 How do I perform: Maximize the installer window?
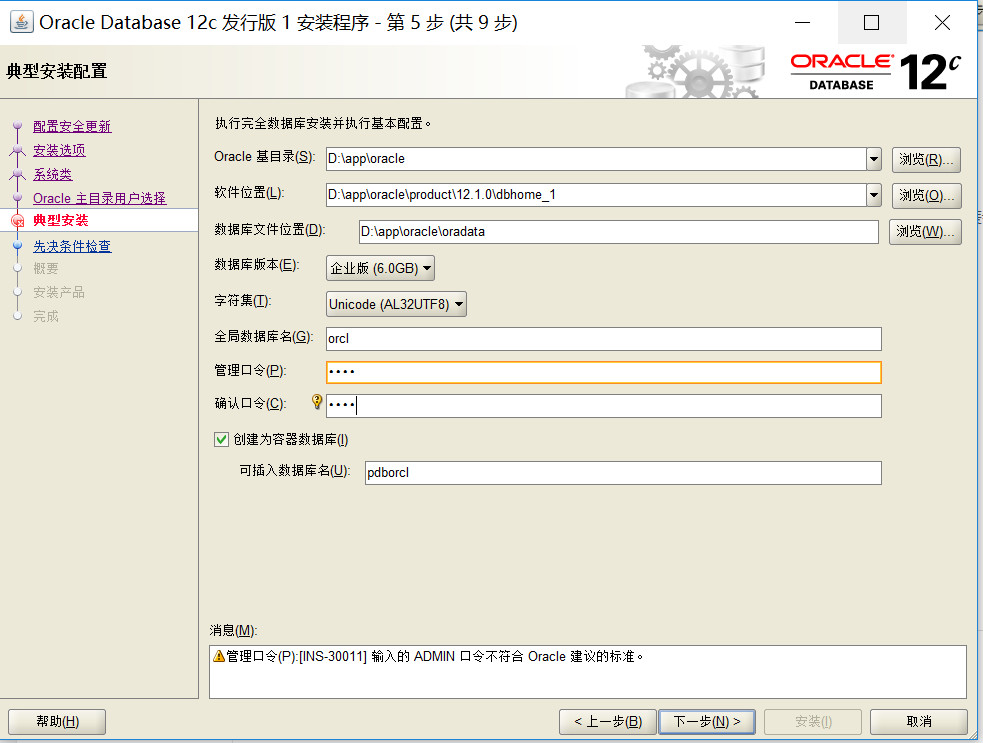pyautogui.click(x=871, y=23)
